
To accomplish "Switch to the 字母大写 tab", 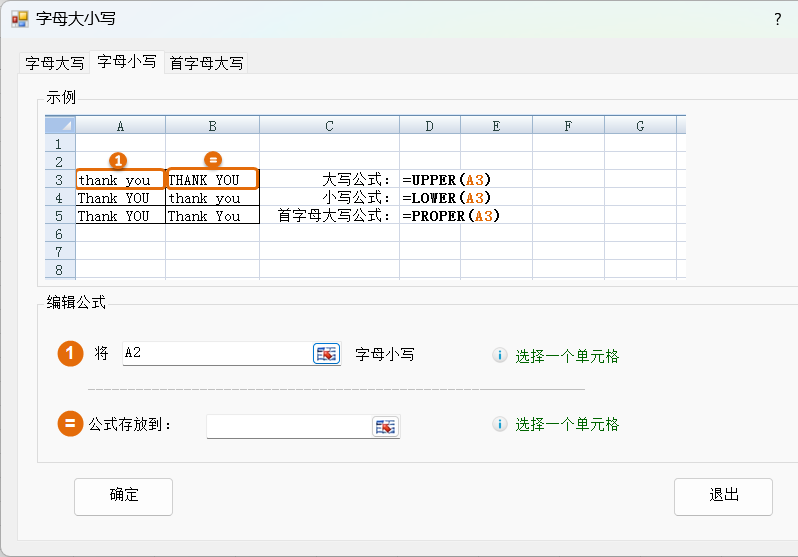I will tap(54, 63).
